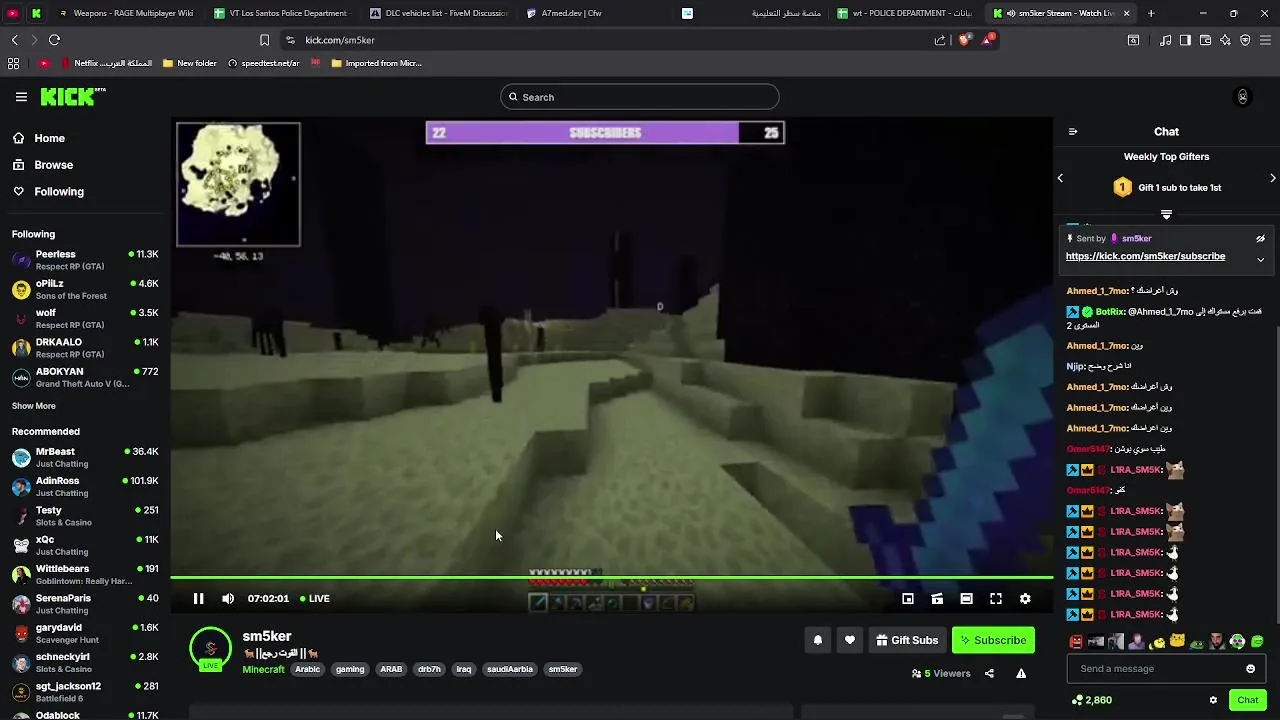The image size is (1280, 720).
Task: Open Brave Rewards triangle icon
Action: [x=989, y=40]
